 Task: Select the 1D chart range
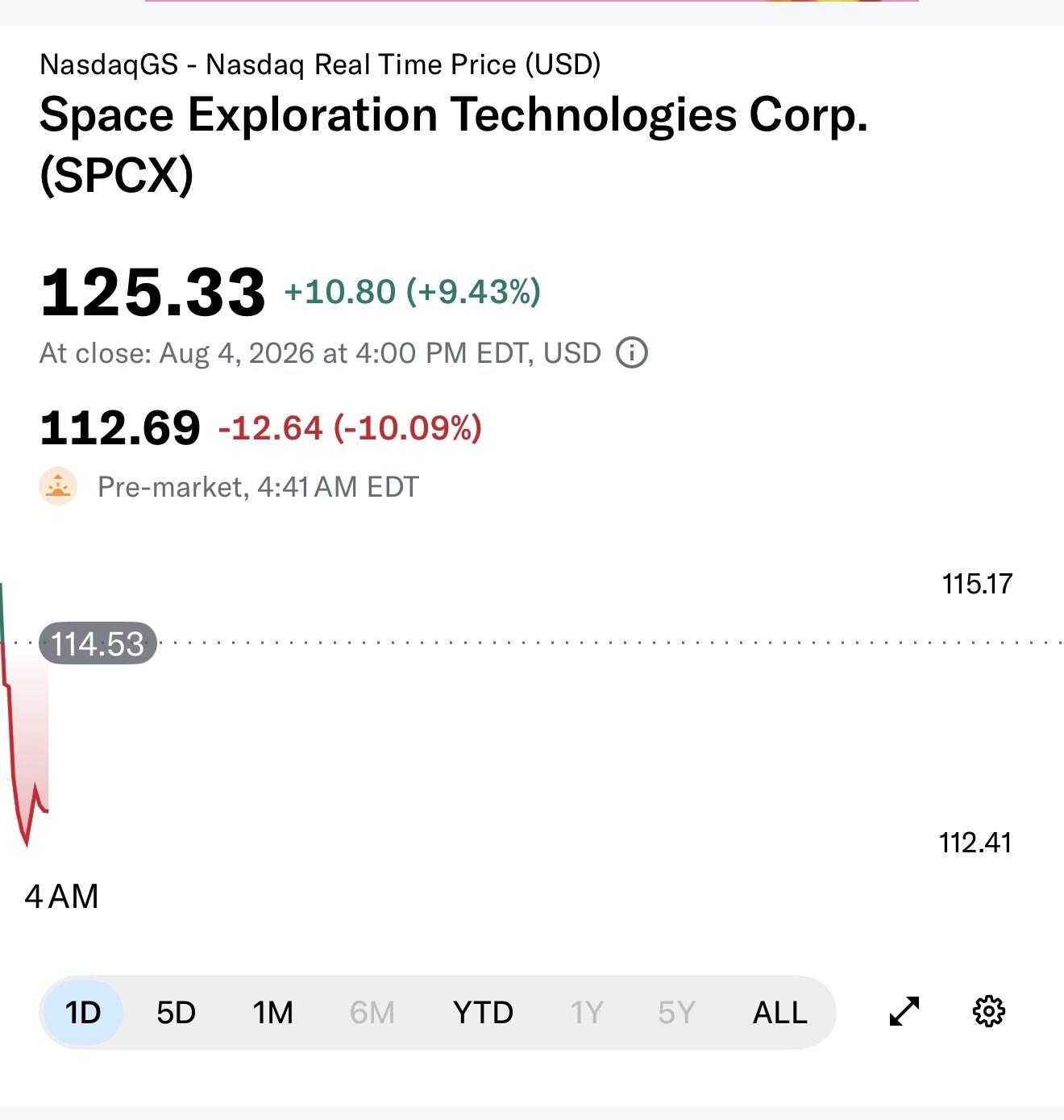(x=82, y=1012)
